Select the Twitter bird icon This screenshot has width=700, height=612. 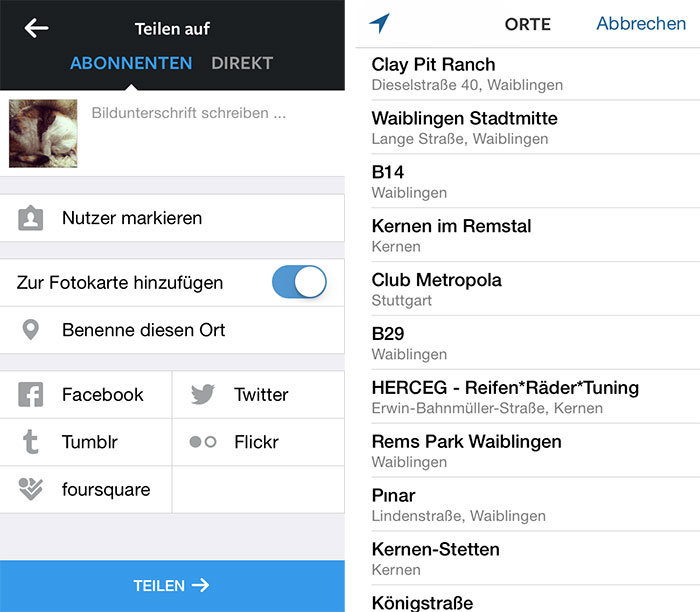pos(203,395)
